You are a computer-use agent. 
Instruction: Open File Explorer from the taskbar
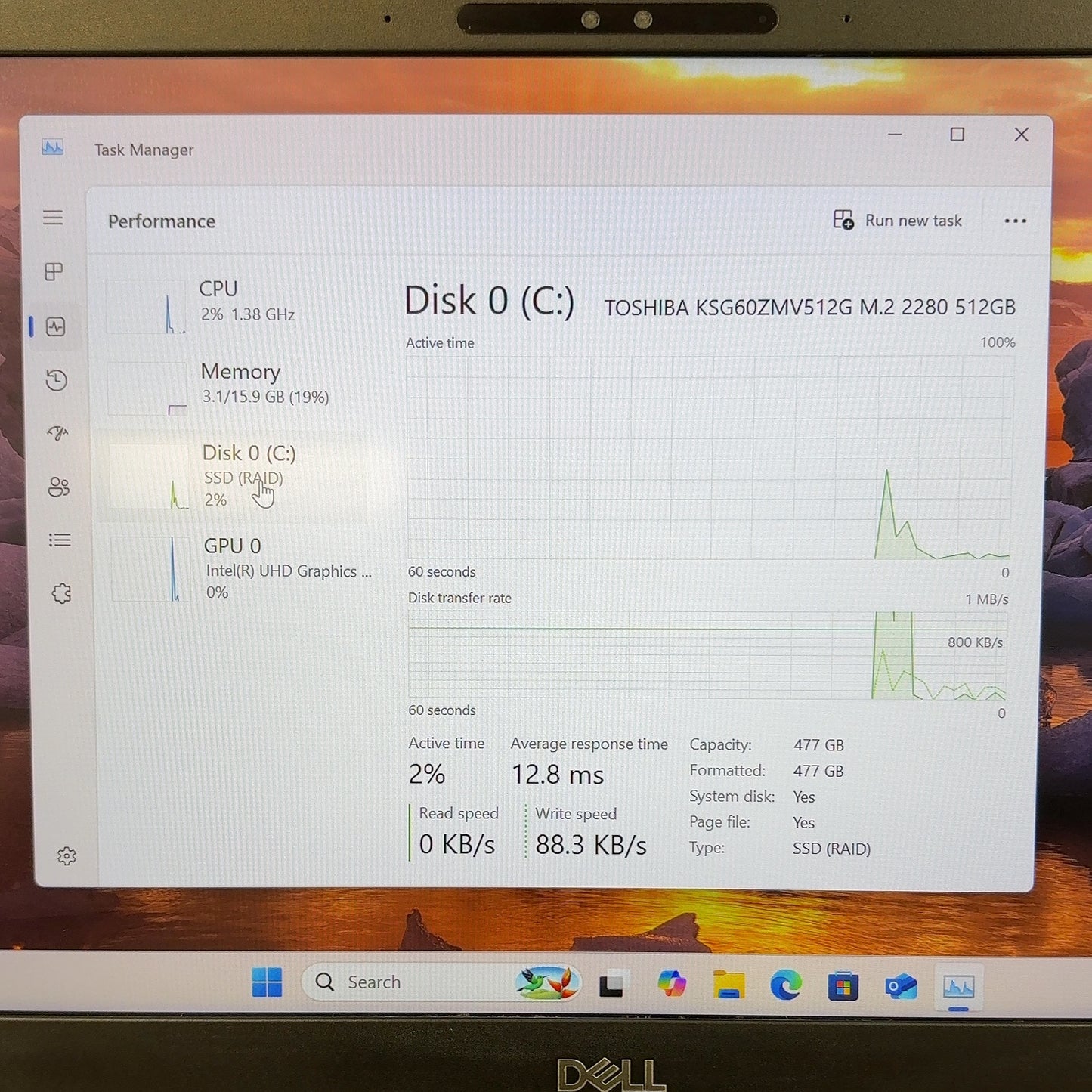(x=729, y=985)
